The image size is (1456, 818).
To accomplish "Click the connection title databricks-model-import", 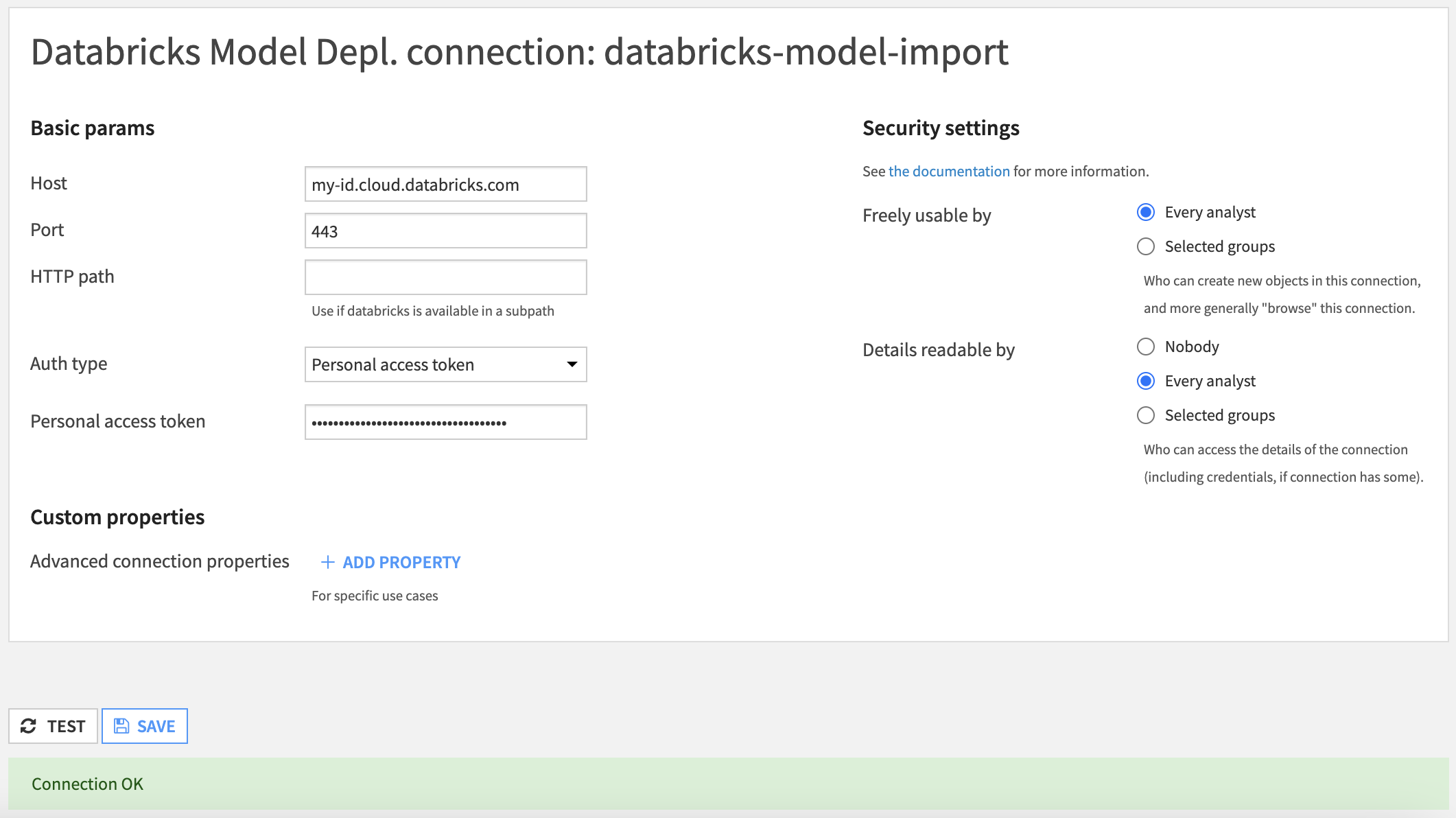I will coord(806,51).
